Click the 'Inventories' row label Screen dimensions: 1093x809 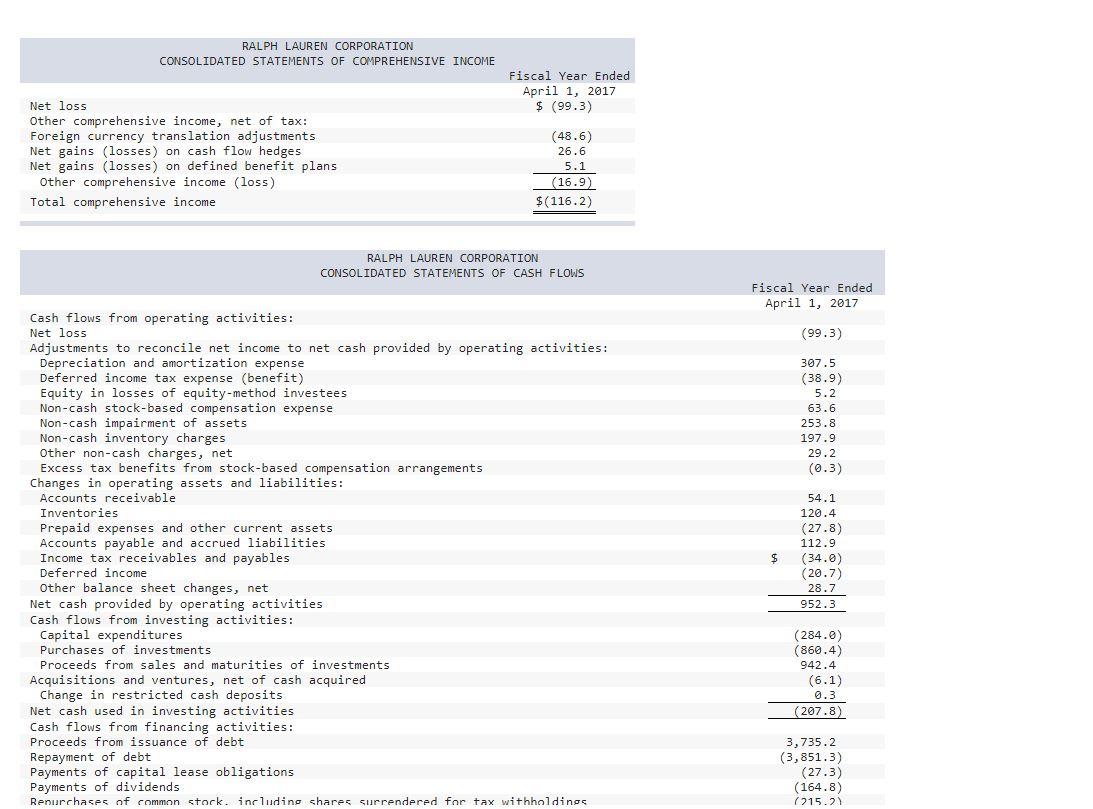(79, 513)
